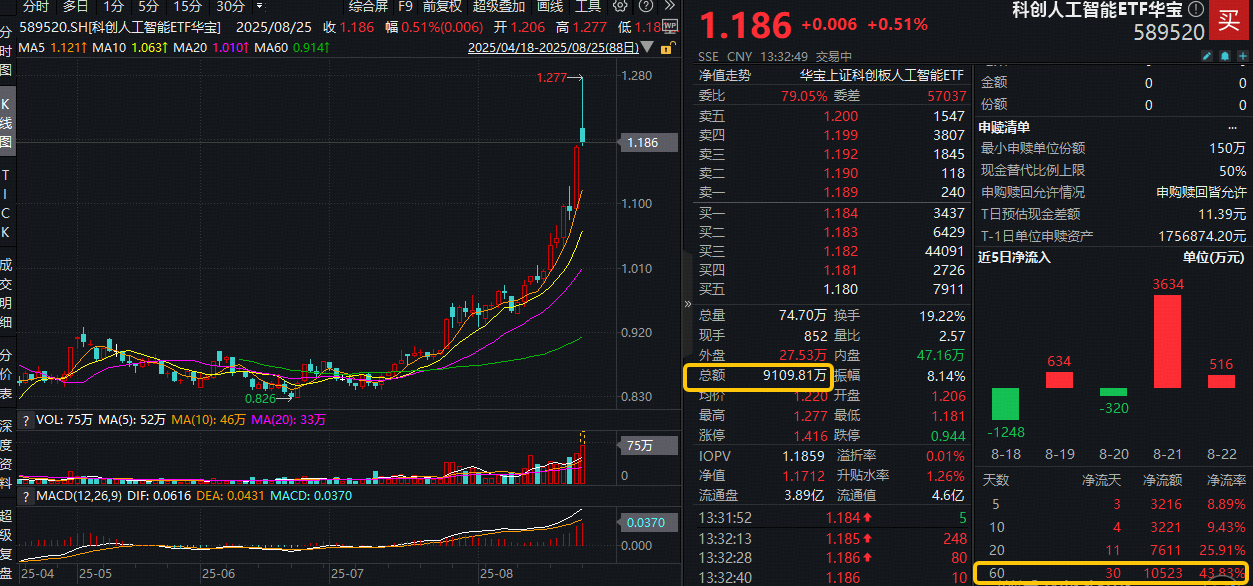Click the green plus add icon
The width and height of the screenshot is (1253, 586).
(1242, 56)
